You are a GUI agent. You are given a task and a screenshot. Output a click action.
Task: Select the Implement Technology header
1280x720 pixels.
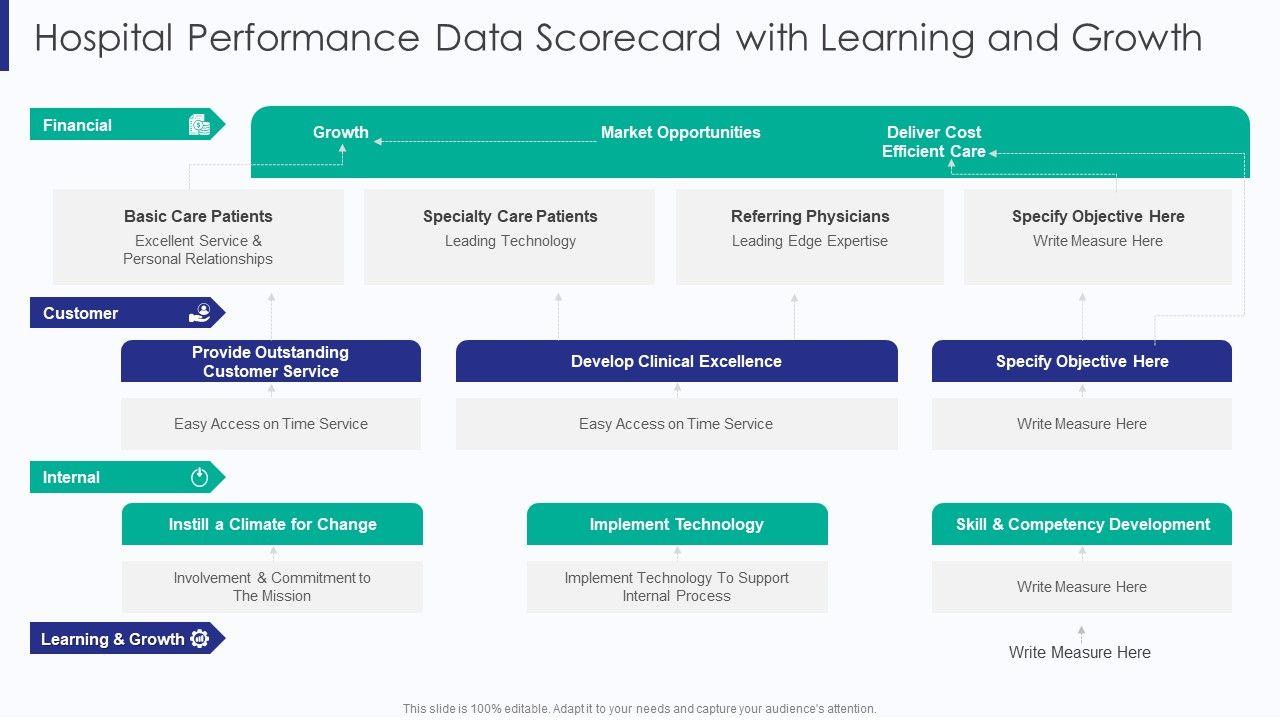tap(677, 524)
